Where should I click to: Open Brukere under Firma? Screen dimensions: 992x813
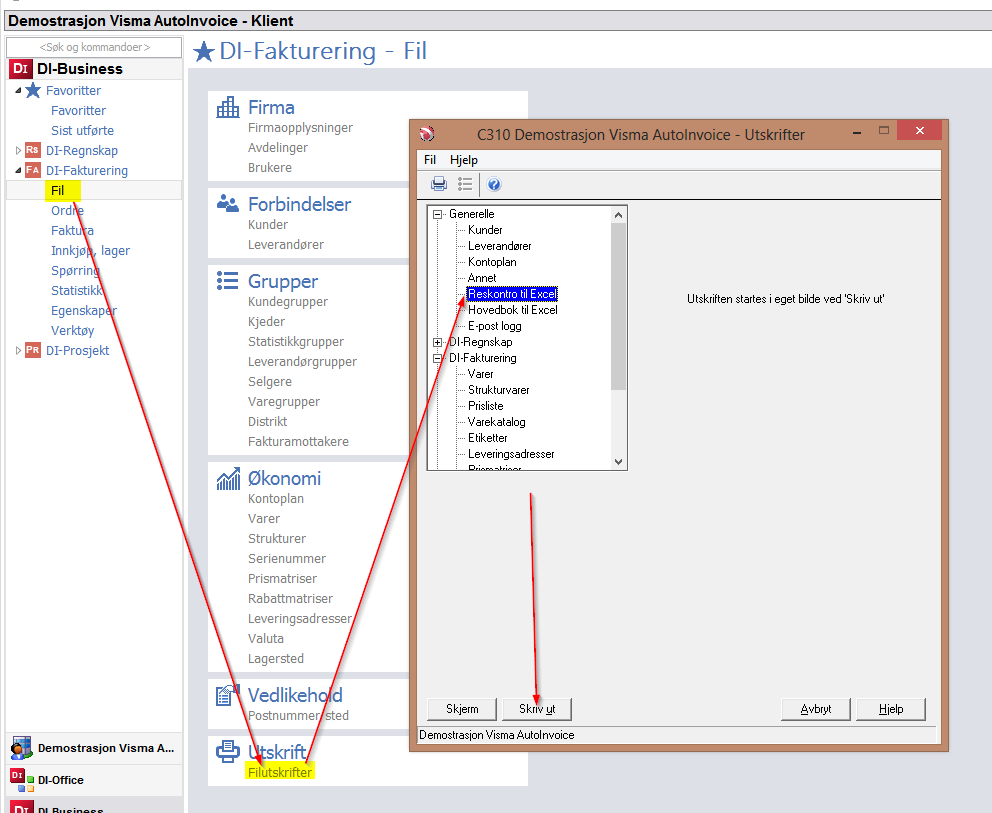point(270,168)
